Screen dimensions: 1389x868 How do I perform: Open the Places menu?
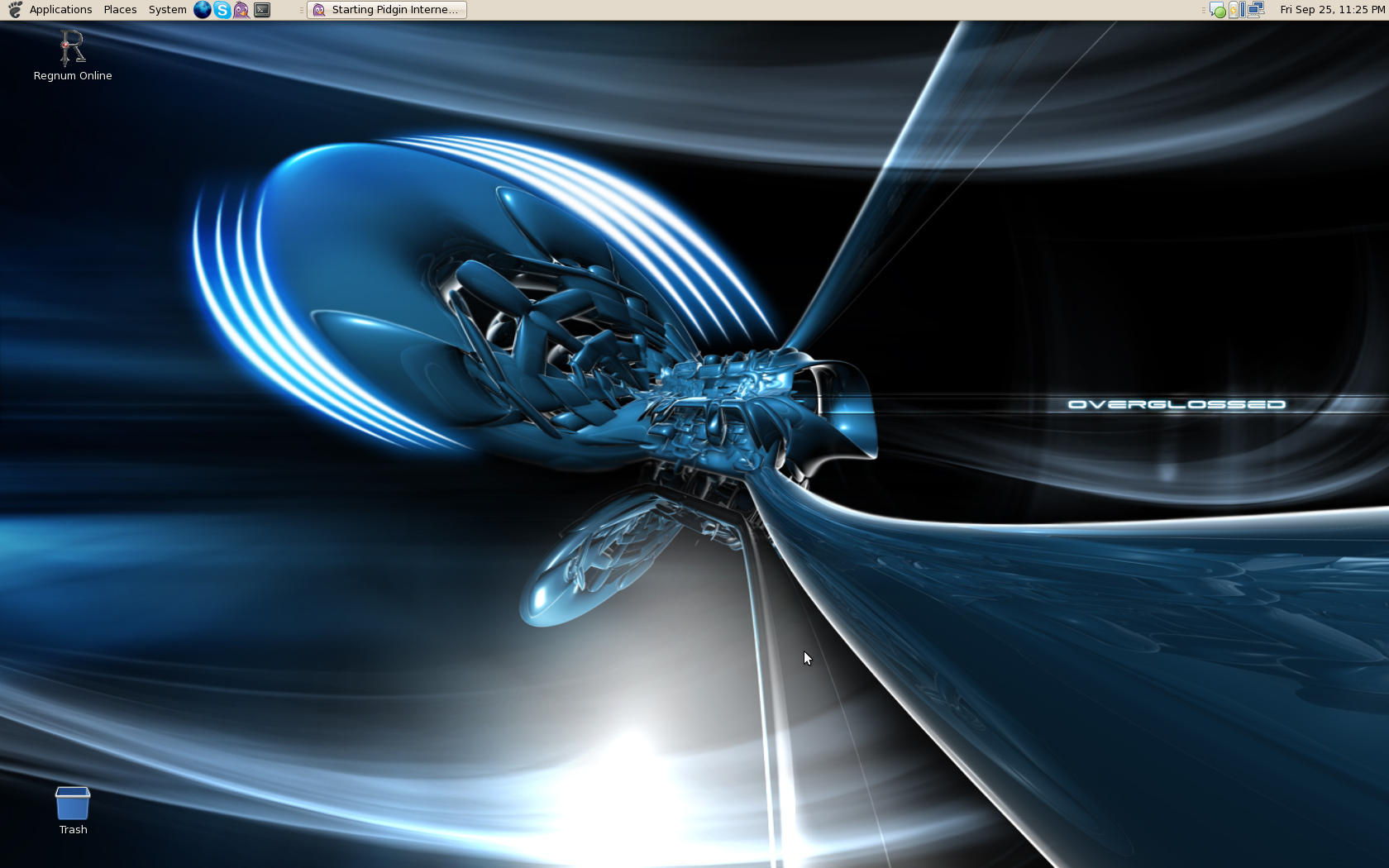coord(120,10)
